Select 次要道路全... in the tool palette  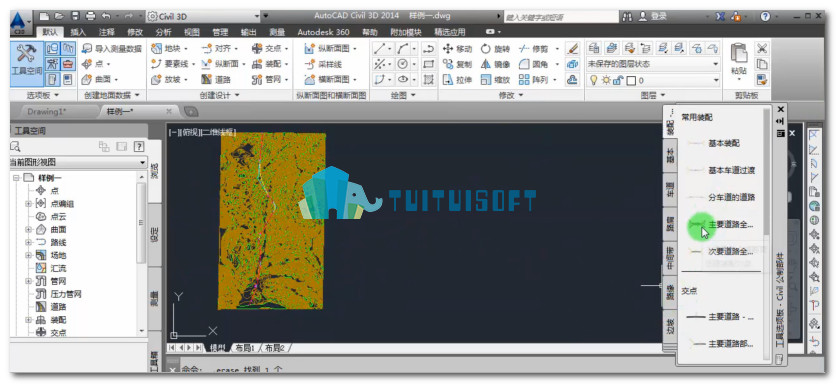[x=721, y=251]
